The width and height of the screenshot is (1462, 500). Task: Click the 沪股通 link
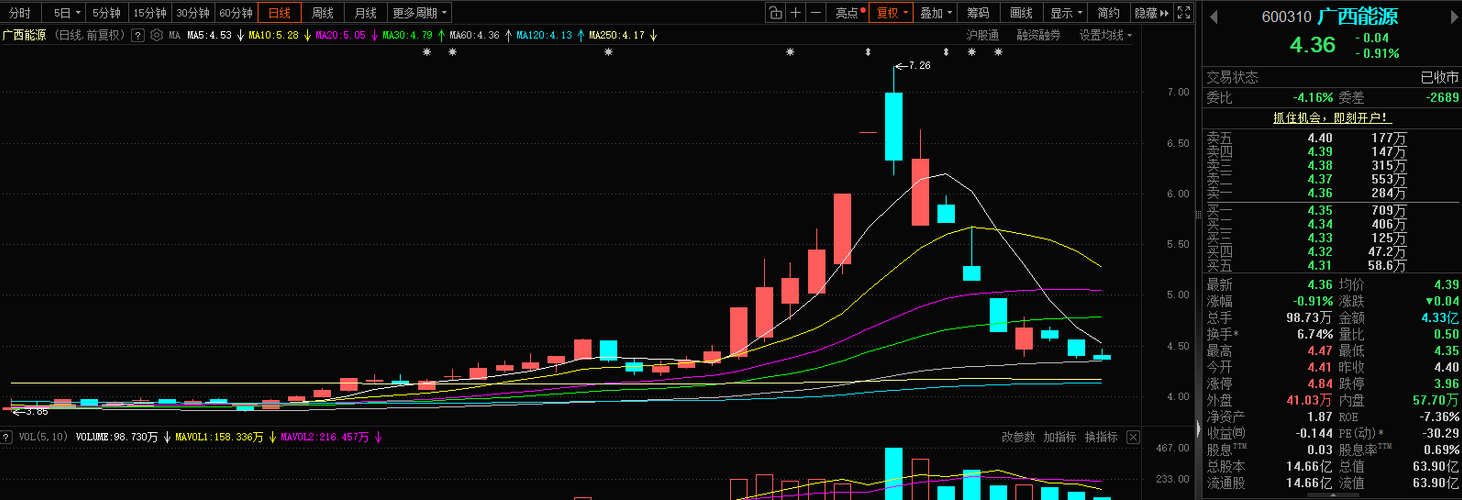tap(982, 35)
